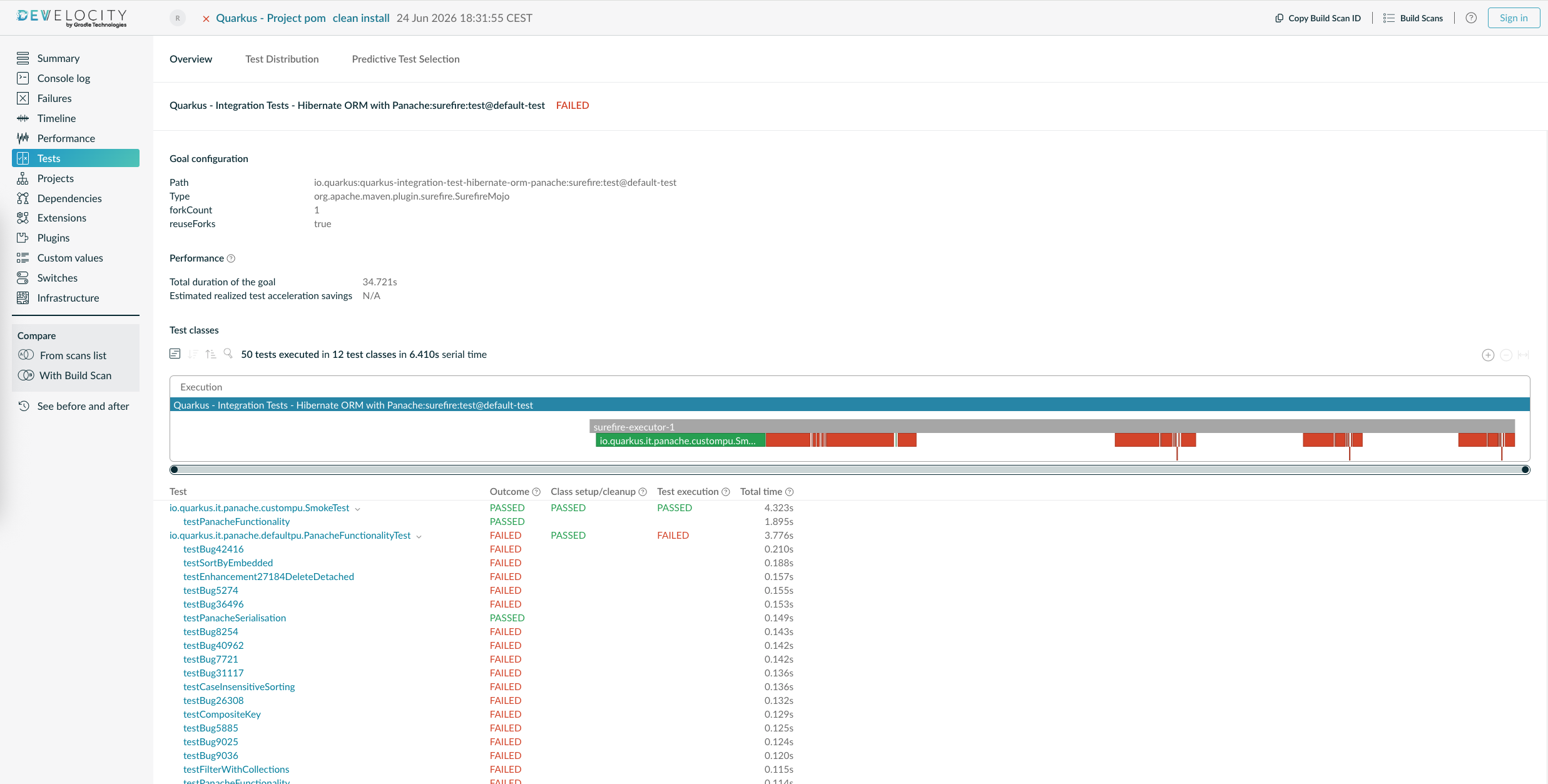Open the testPanacheSerialisation test link
The image size is (1548, 784).
[235, 618]
